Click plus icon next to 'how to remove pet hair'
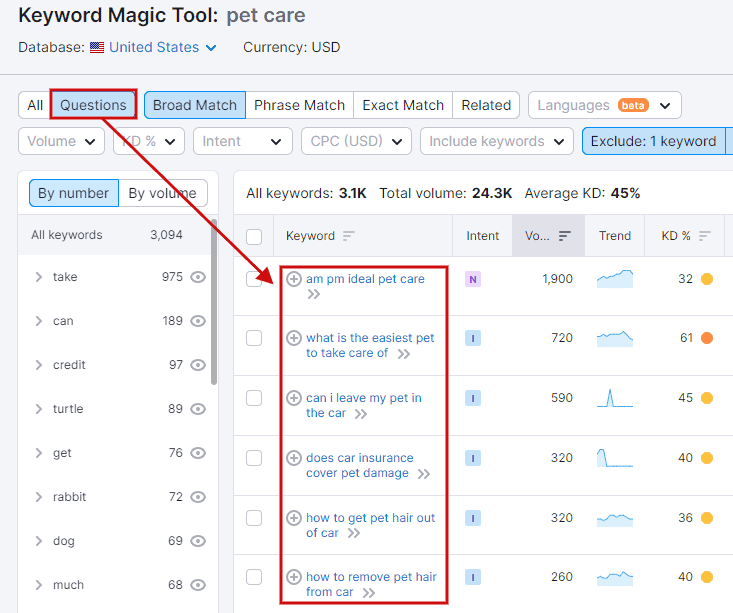The height and width of the screenshot is (613, 733). [294, 577]
